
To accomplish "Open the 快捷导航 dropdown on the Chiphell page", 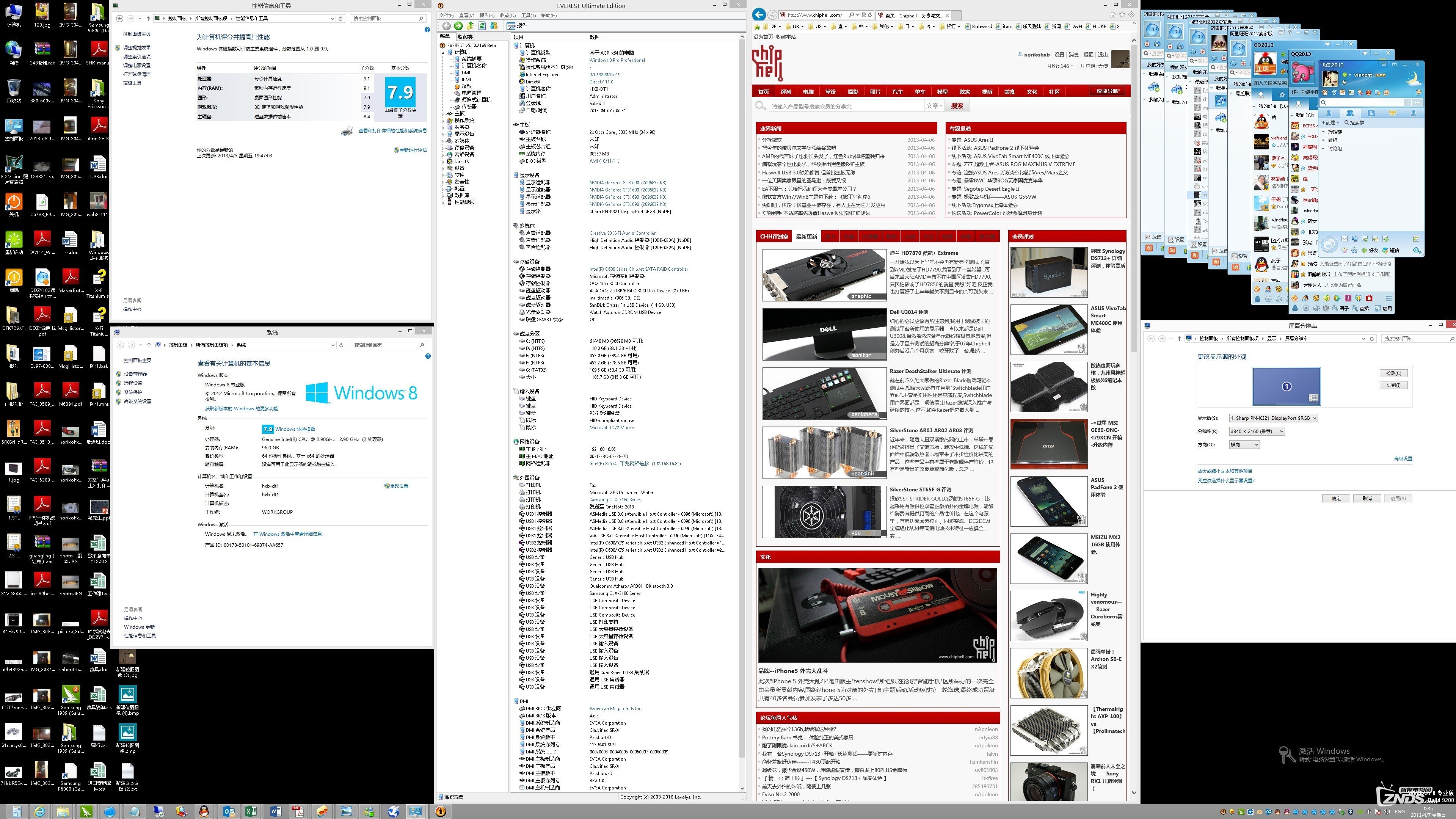I will pos(1107,91).
